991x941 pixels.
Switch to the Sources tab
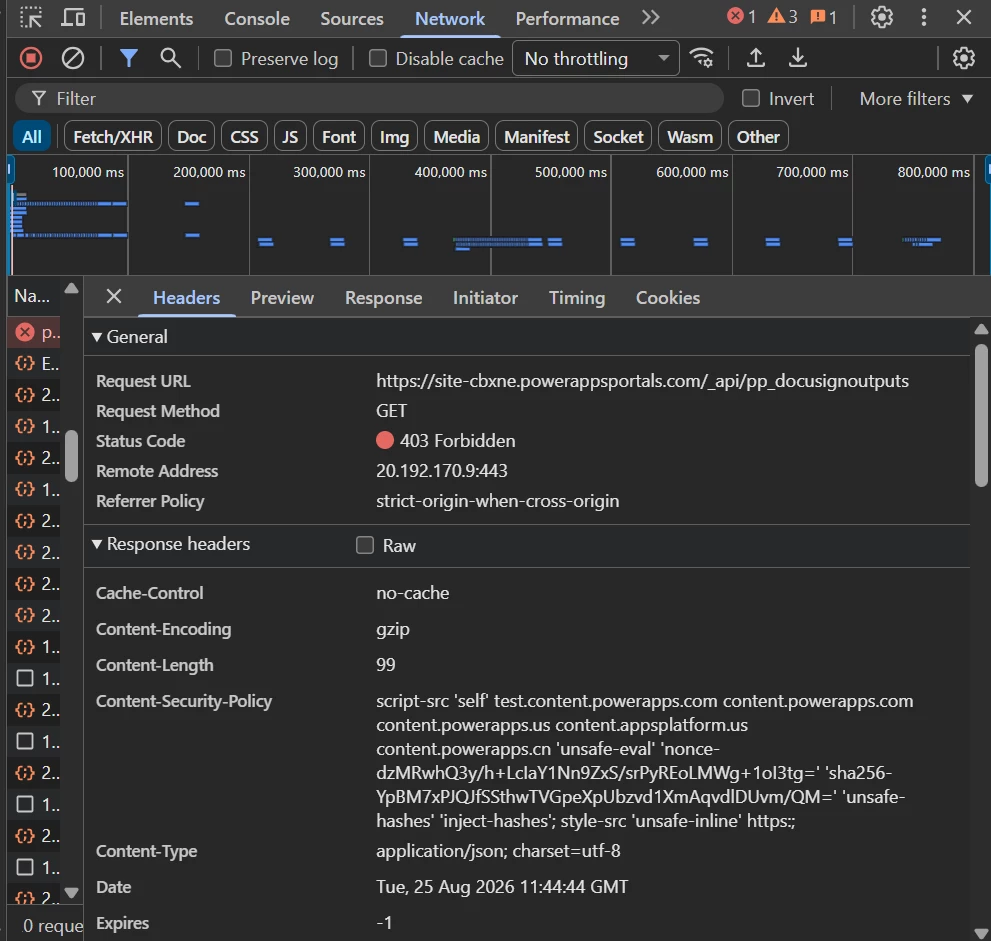pyautogui.click(x=351, y=18)
